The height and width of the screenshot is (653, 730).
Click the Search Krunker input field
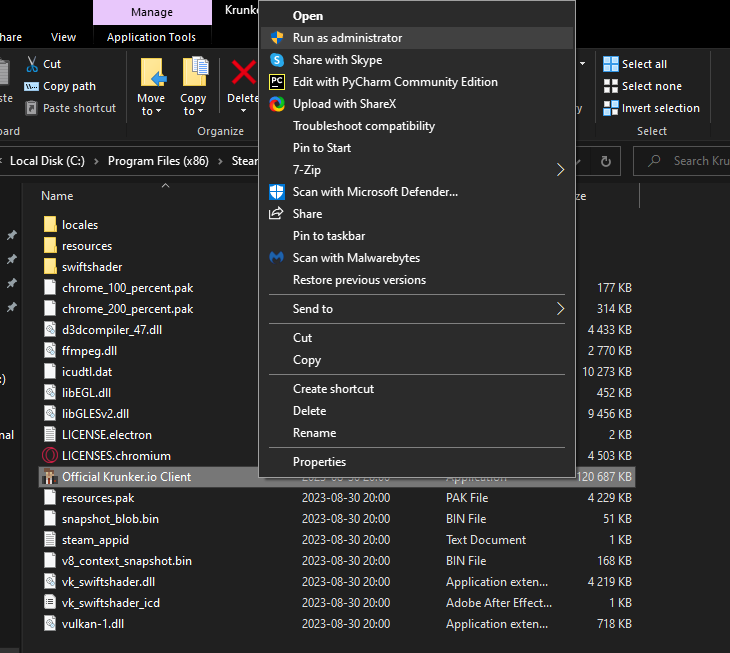point(682,161)
